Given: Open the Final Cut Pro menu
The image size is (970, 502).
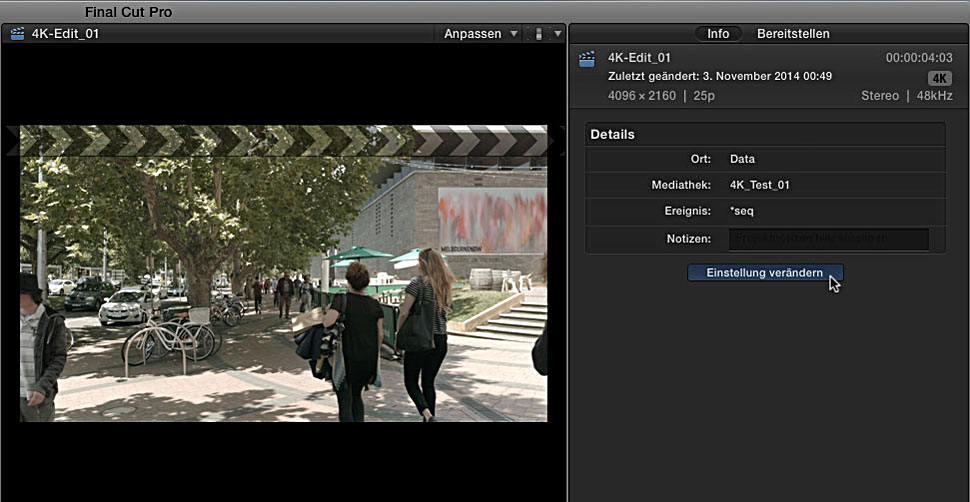Looking at the screenshot, I should pyautogui.click(x=128, y=11).
